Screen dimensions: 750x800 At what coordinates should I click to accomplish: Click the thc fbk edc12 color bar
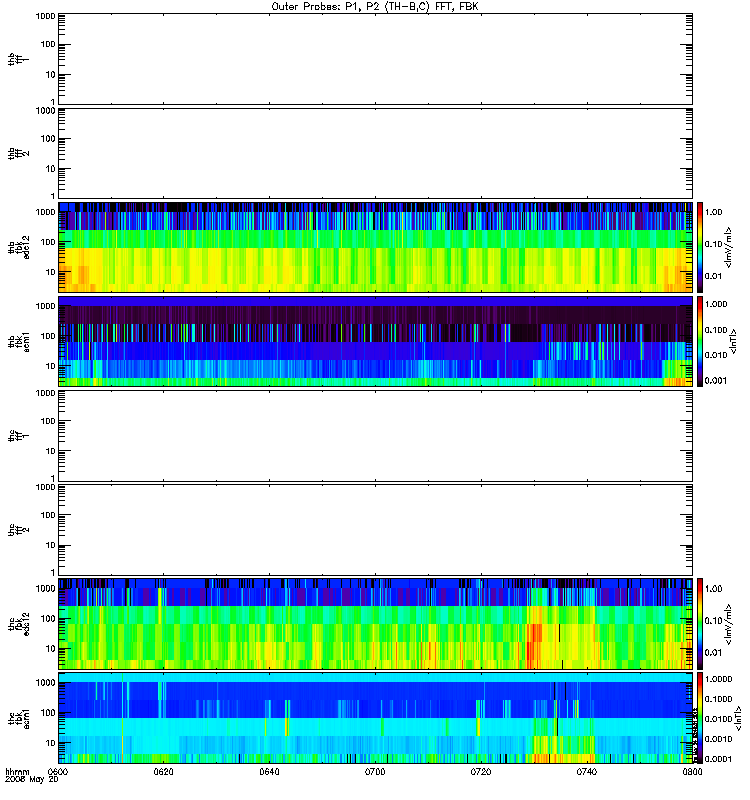(700, 623)
